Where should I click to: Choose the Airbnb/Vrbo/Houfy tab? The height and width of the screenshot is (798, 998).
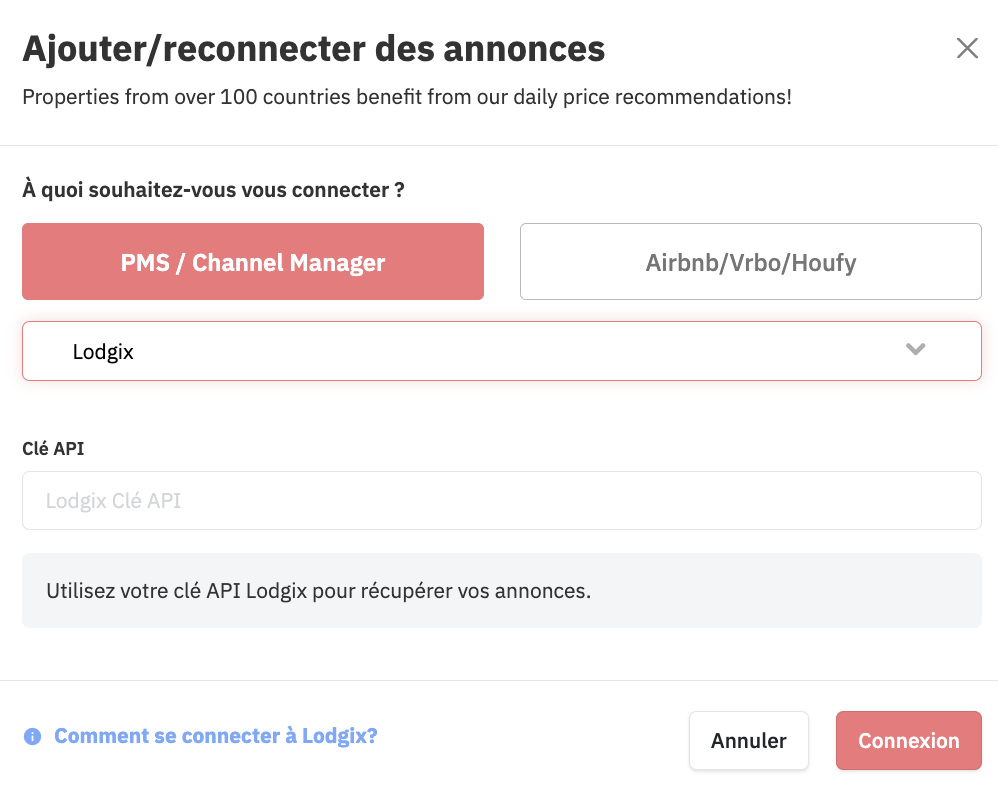(x=750, y=262)
